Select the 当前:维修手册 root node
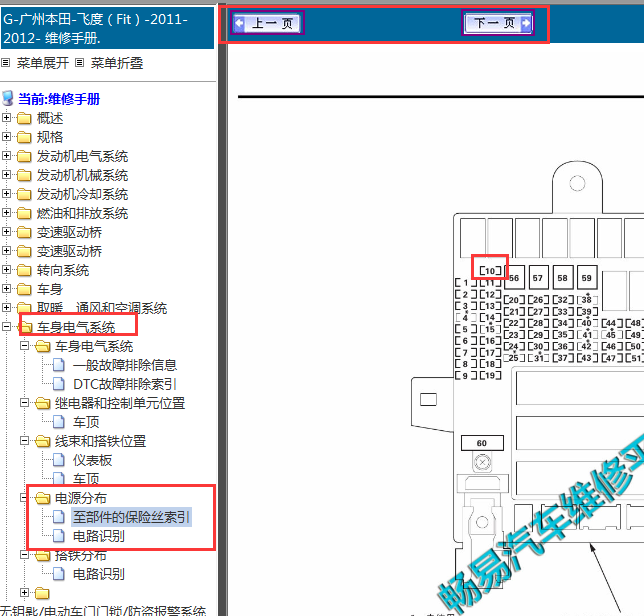This screenshot has width=644, height=616. (59, 99)
